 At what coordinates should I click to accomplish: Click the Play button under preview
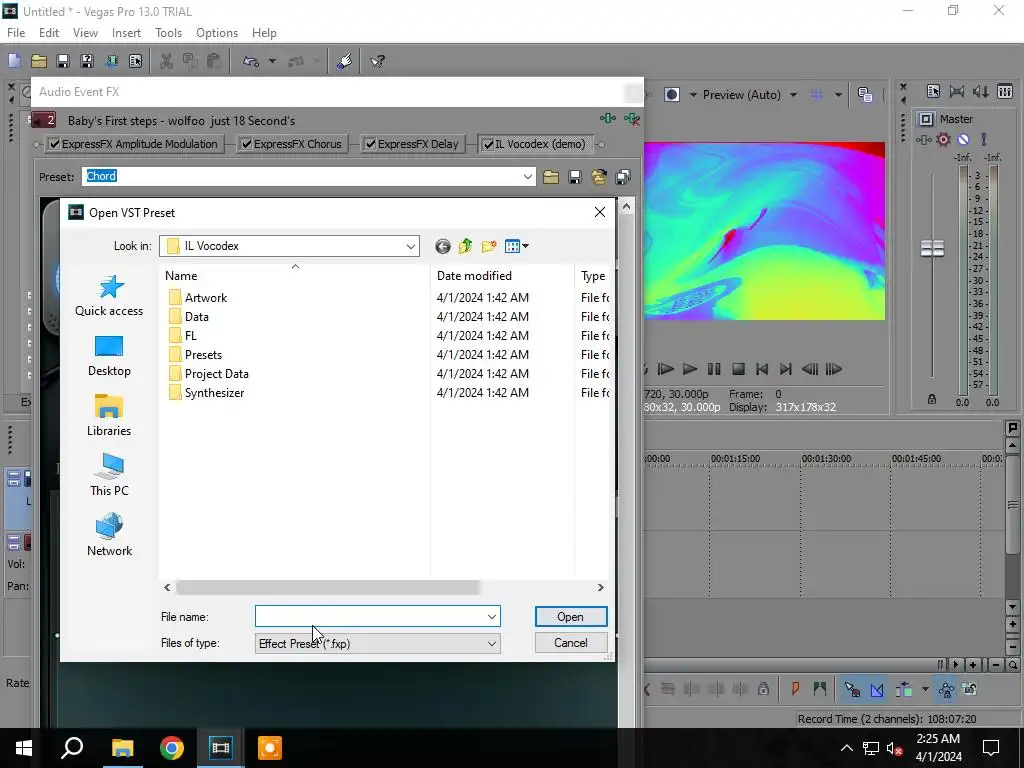(690, 369)
